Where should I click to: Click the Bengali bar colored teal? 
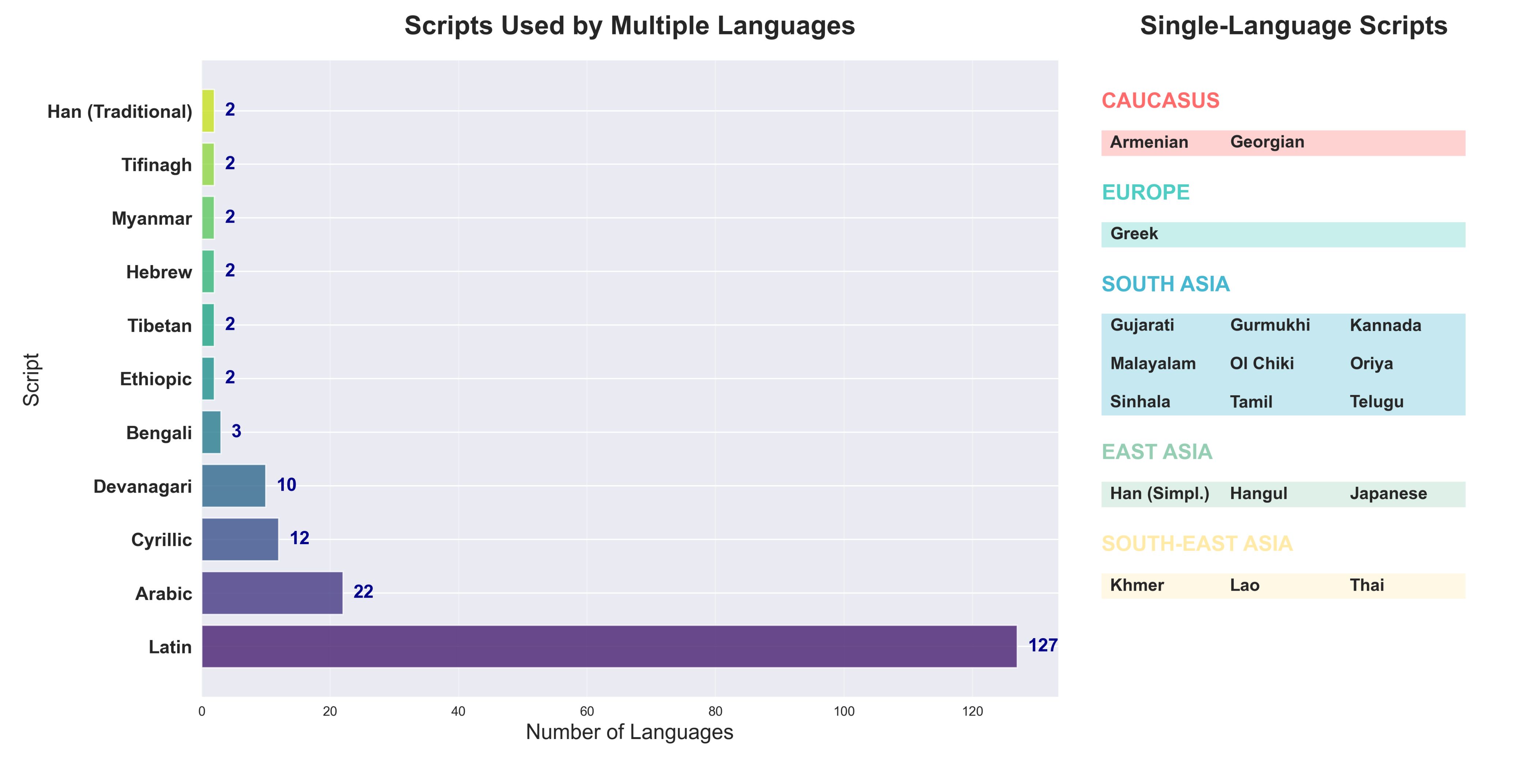tap(211, 432)
